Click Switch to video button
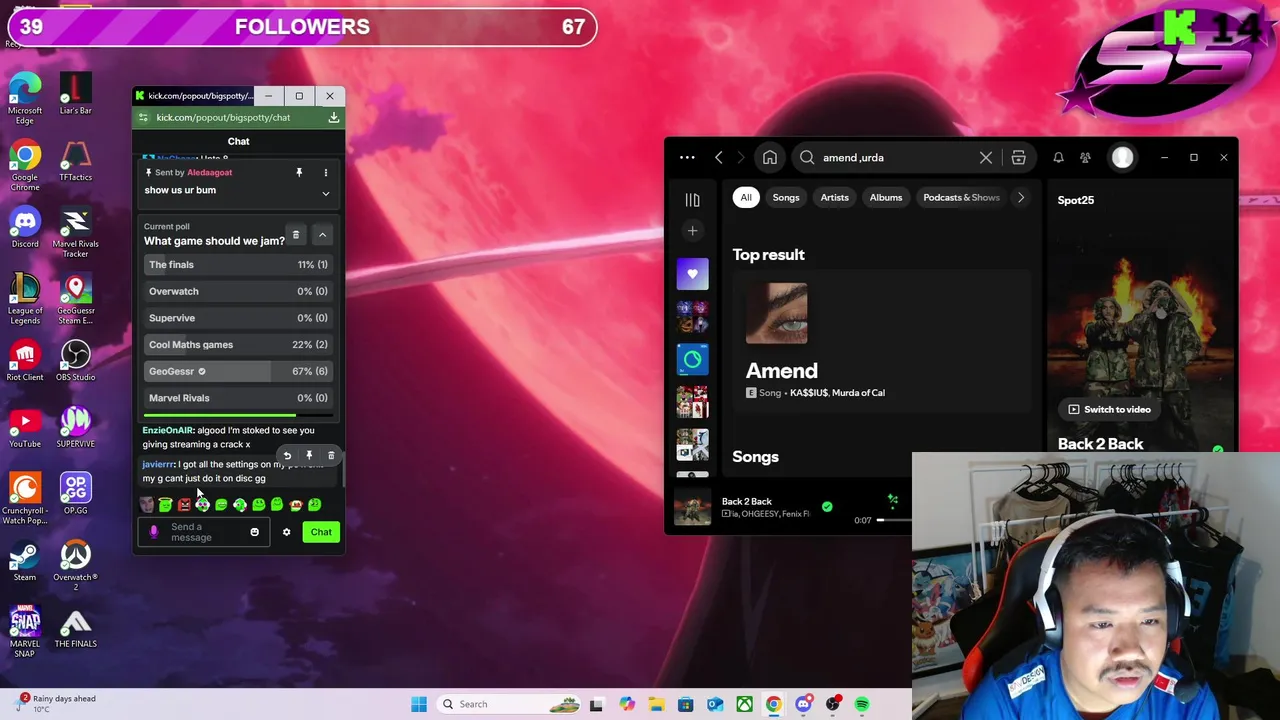Screen dimensions: 1280x720 1109,409
